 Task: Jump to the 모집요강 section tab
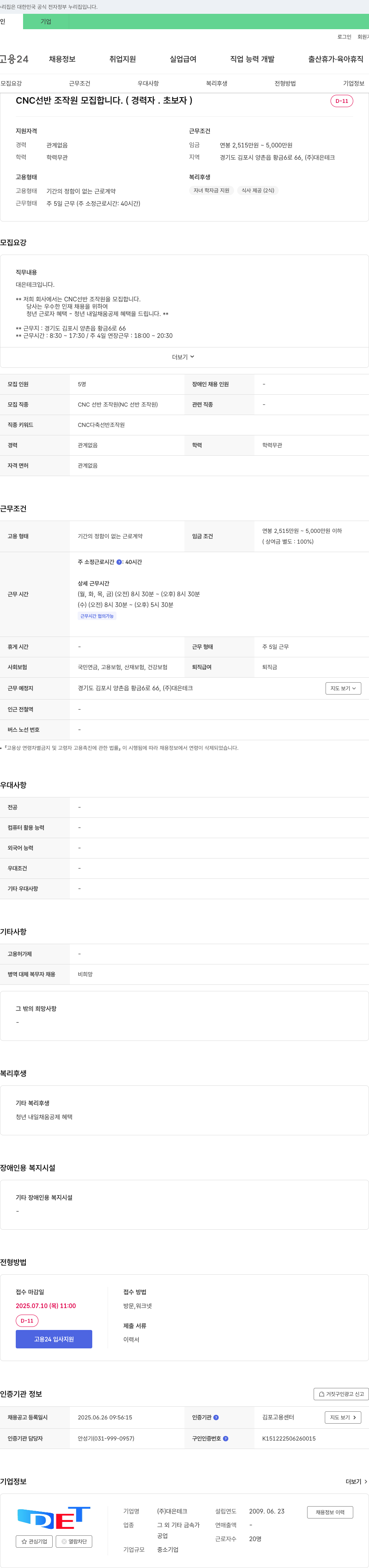pyautogui.click(x=11, y=83)
